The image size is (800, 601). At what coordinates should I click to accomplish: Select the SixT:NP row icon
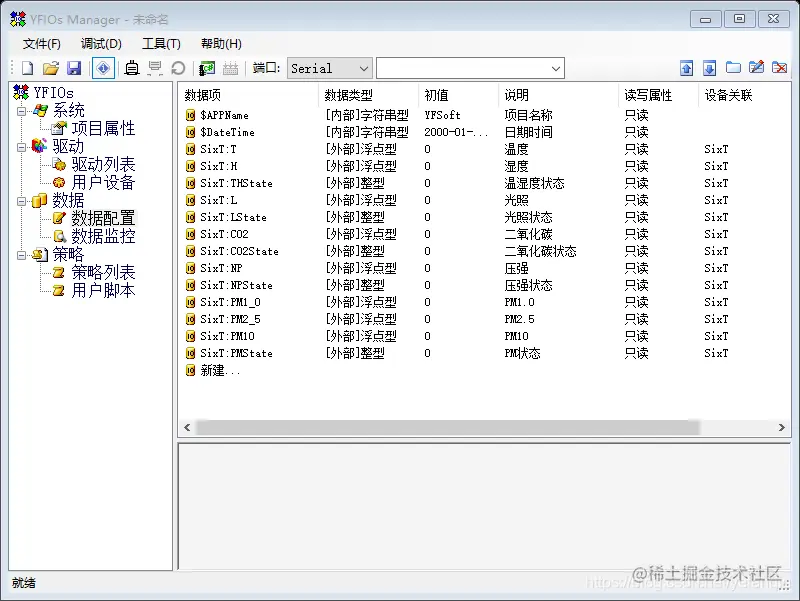point(190,268)
